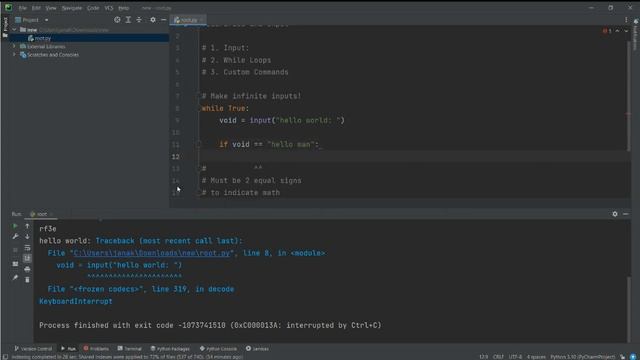Open Problems tool window
Viewport: 640px width, 360px height.
tap(96, 349)
